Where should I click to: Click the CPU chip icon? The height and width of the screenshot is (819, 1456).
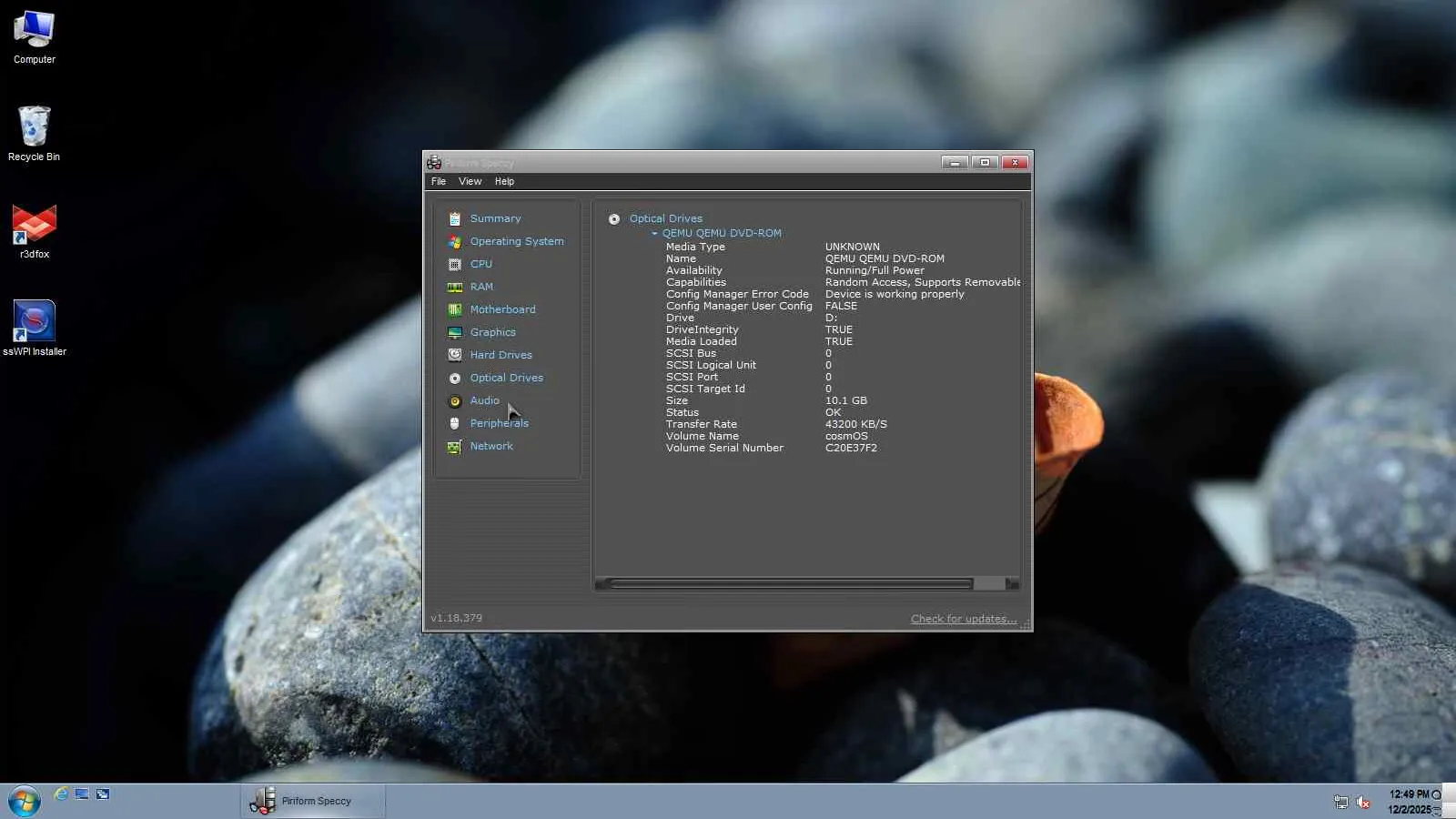455,264
